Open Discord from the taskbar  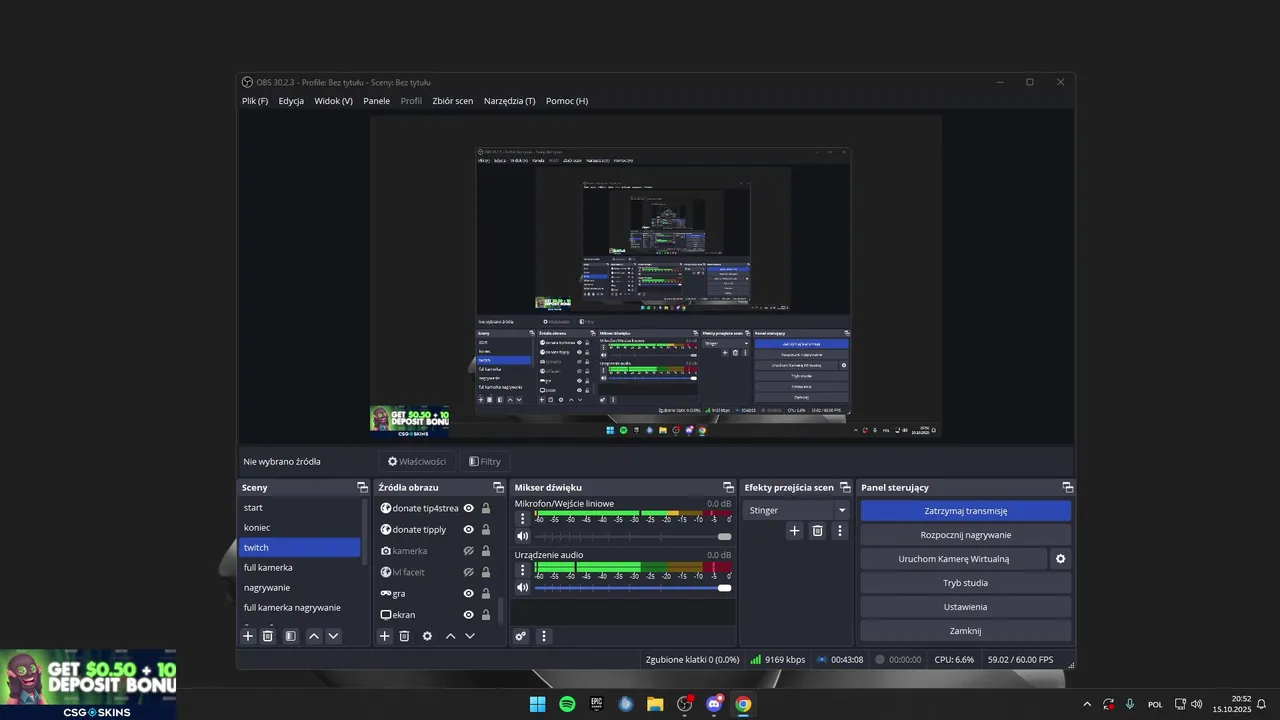pyautogui.click(x=714, y=704)
